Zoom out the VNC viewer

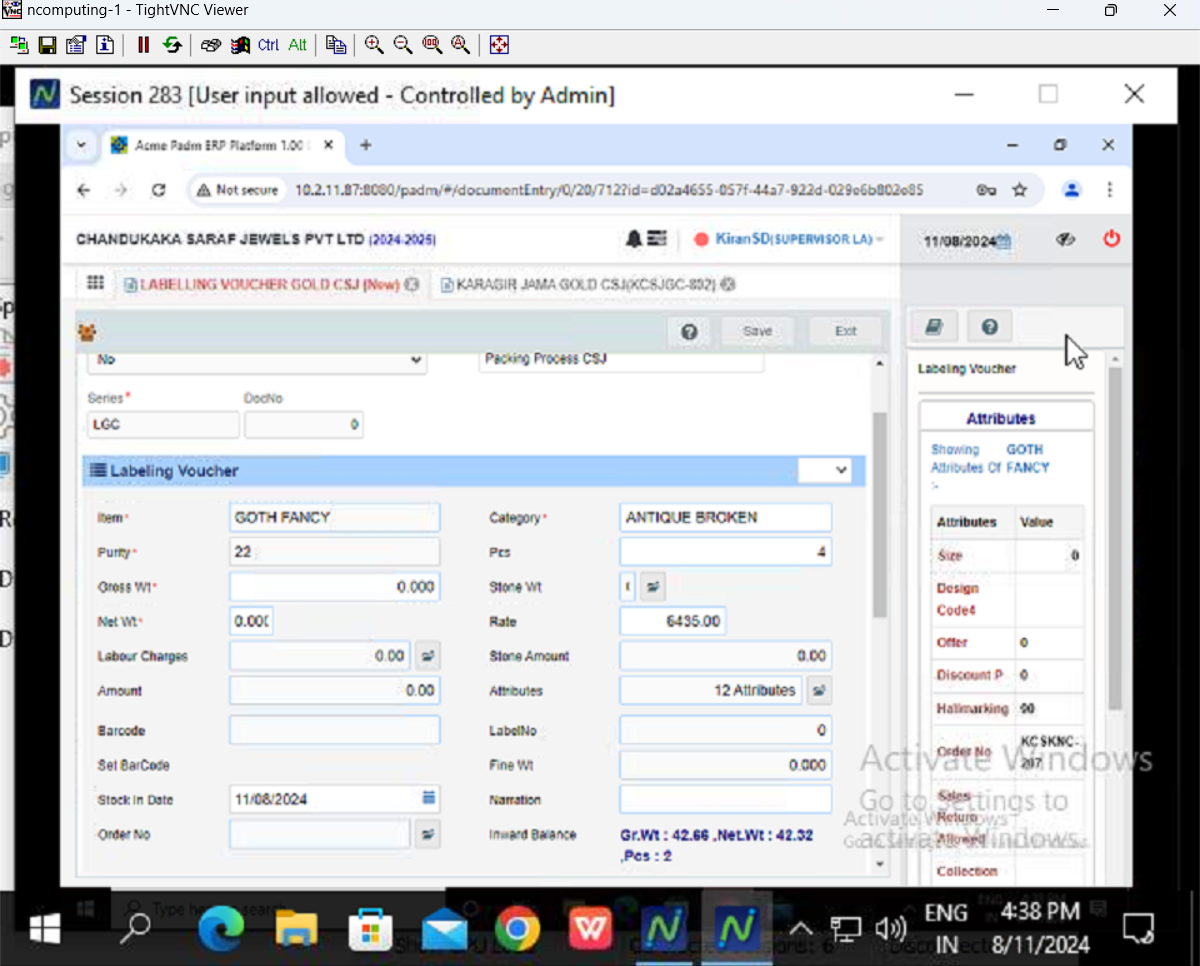(x=403, y=45)
